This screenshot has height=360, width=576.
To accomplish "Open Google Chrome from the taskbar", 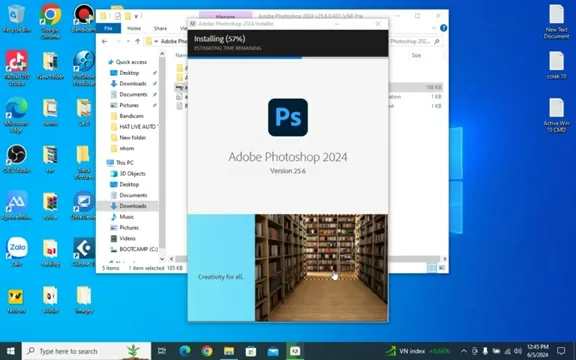I will click(x=207, y=351).
